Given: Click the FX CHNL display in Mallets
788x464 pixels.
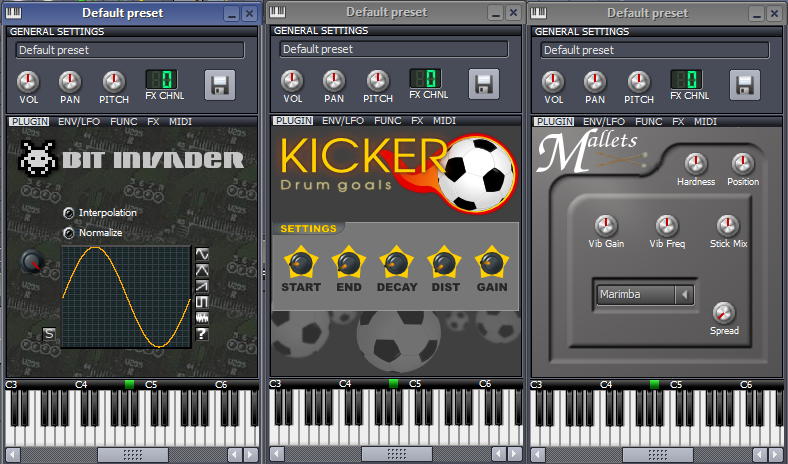Looking at the screenshot, I should click(686, 80).
